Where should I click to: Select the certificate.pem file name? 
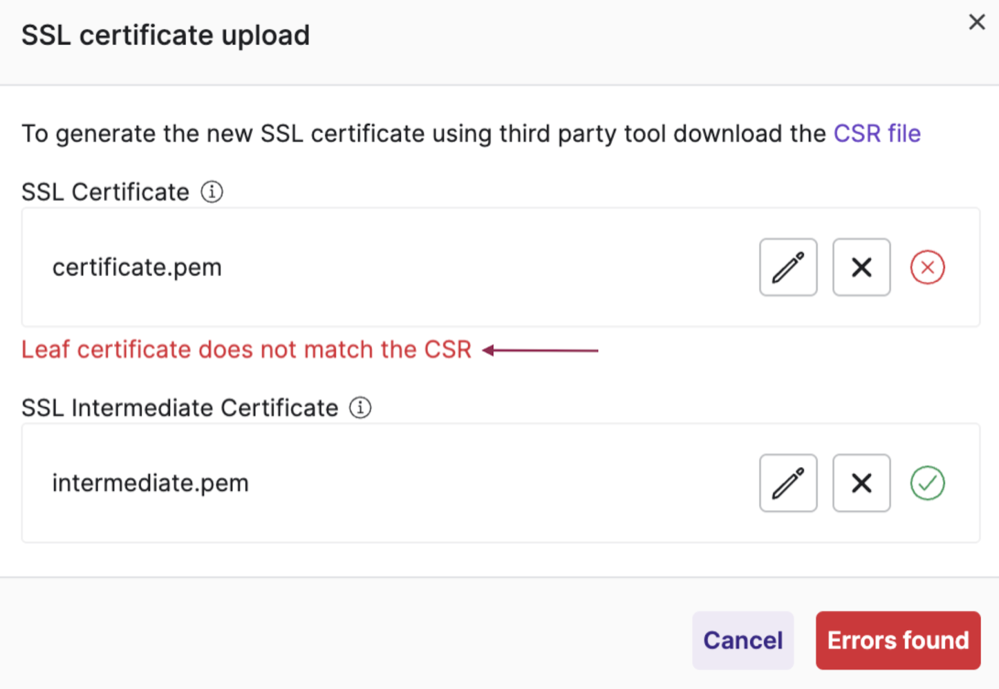137,267
